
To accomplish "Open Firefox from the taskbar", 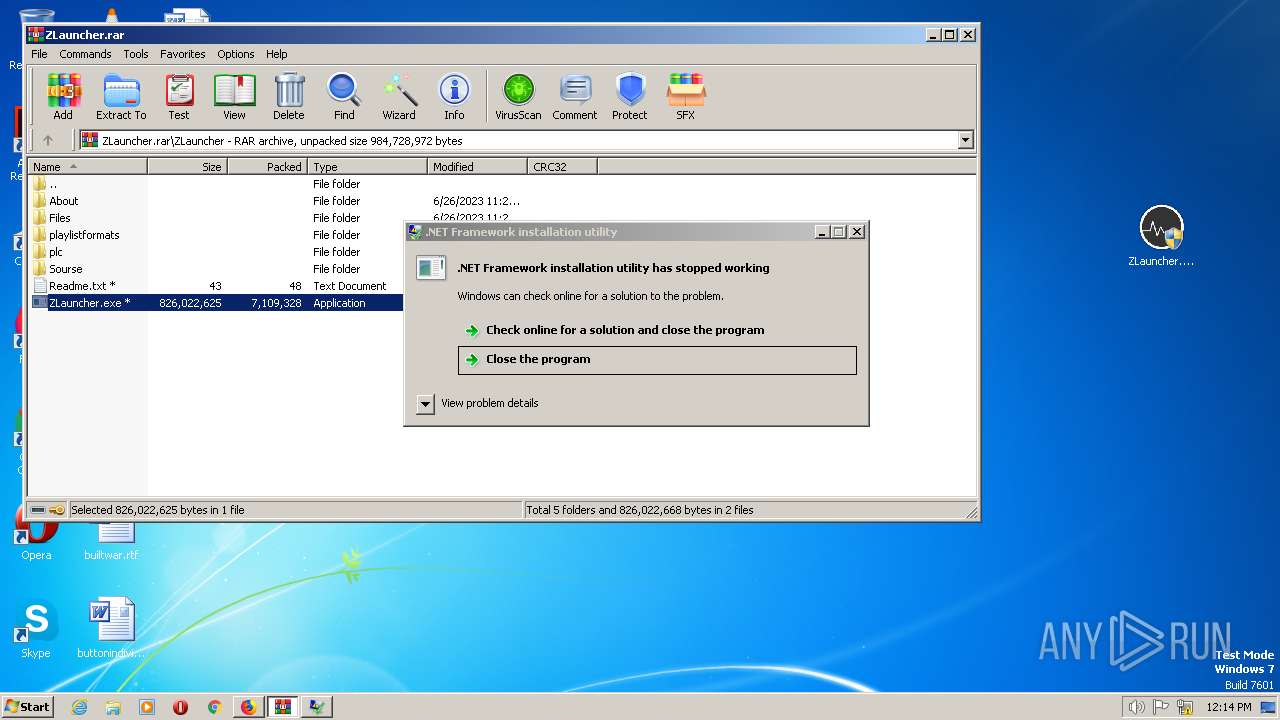I will point(248,707).
